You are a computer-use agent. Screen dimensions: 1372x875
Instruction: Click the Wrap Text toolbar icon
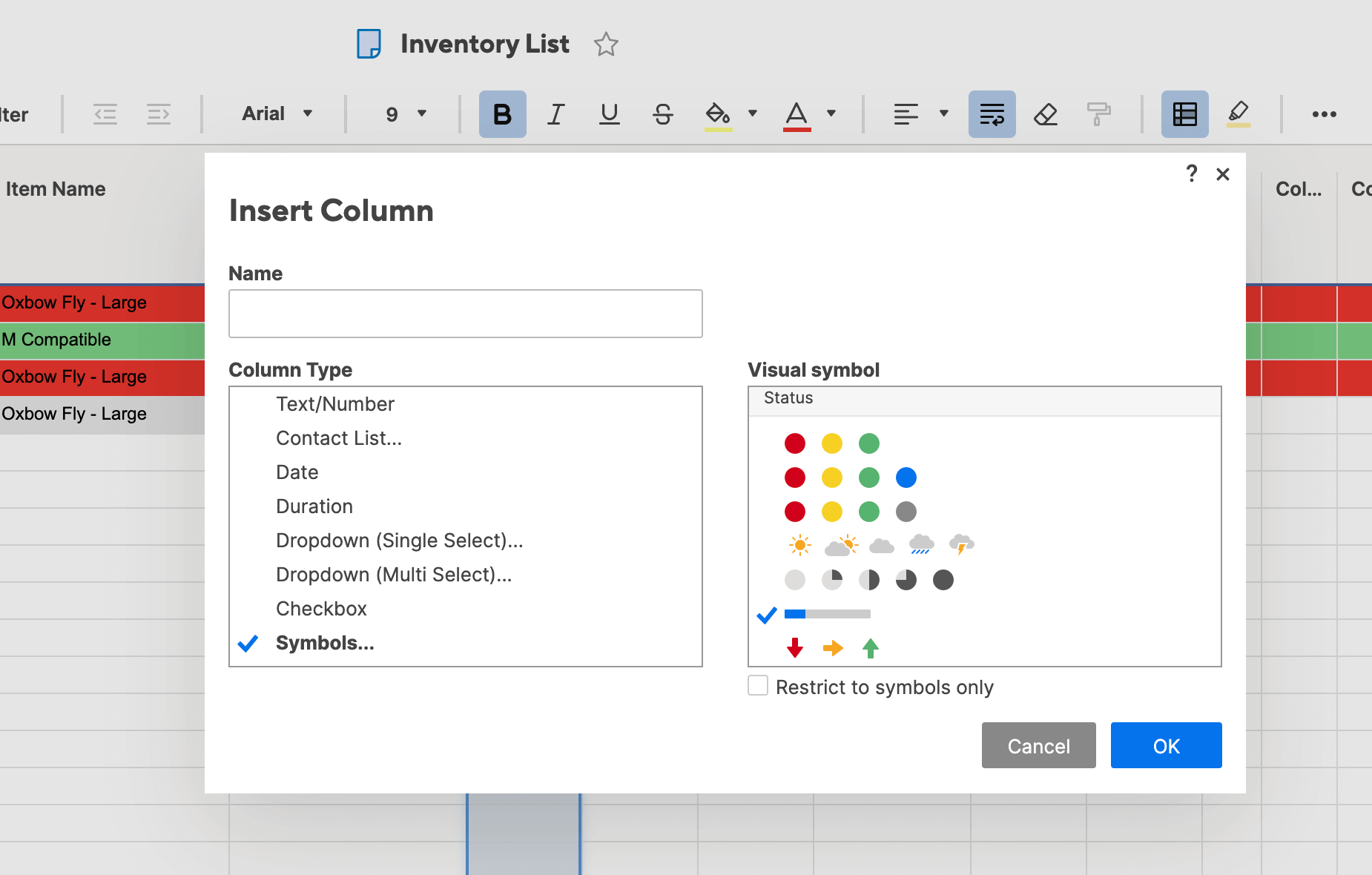[992, 114]
